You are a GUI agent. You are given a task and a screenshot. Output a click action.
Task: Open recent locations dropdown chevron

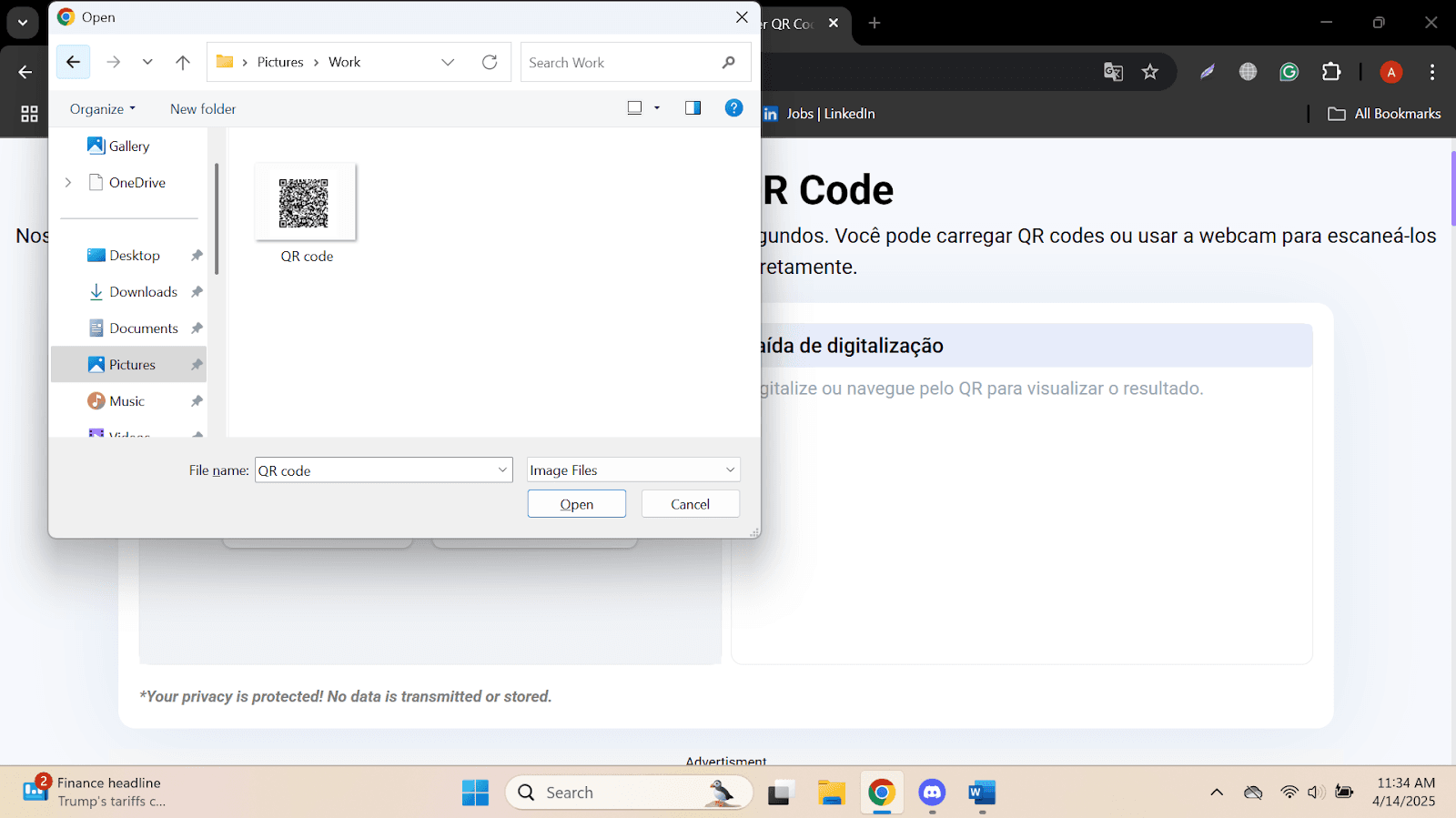[x=147, y=62]
